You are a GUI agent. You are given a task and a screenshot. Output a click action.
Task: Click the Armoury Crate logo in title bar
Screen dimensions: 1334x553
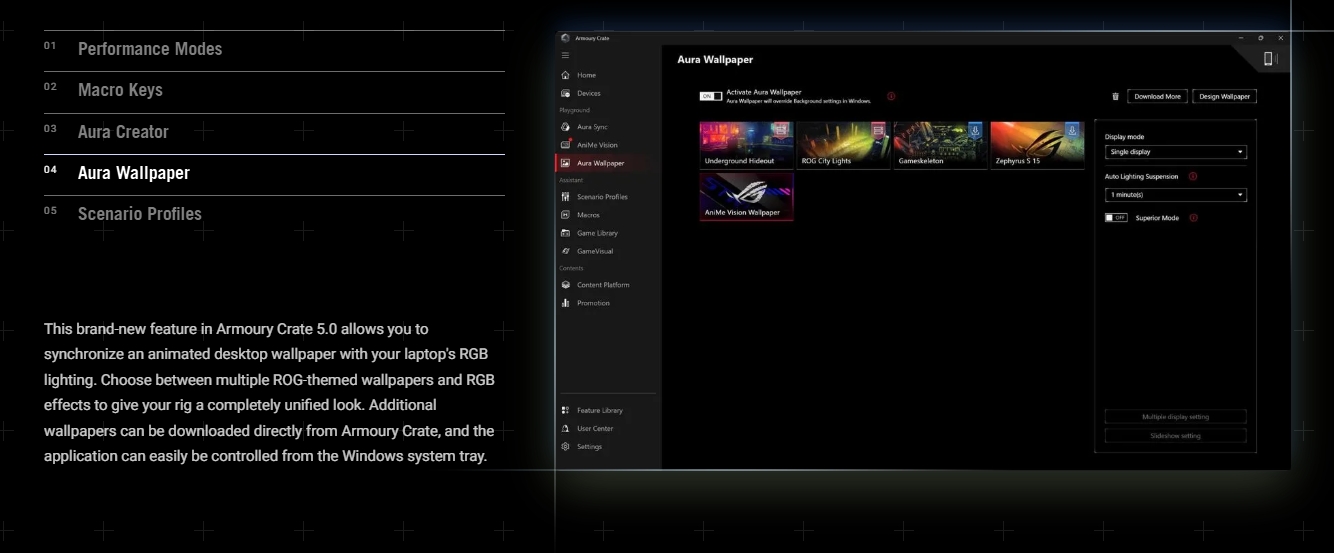pyautogui.click(x=565, y=38)
